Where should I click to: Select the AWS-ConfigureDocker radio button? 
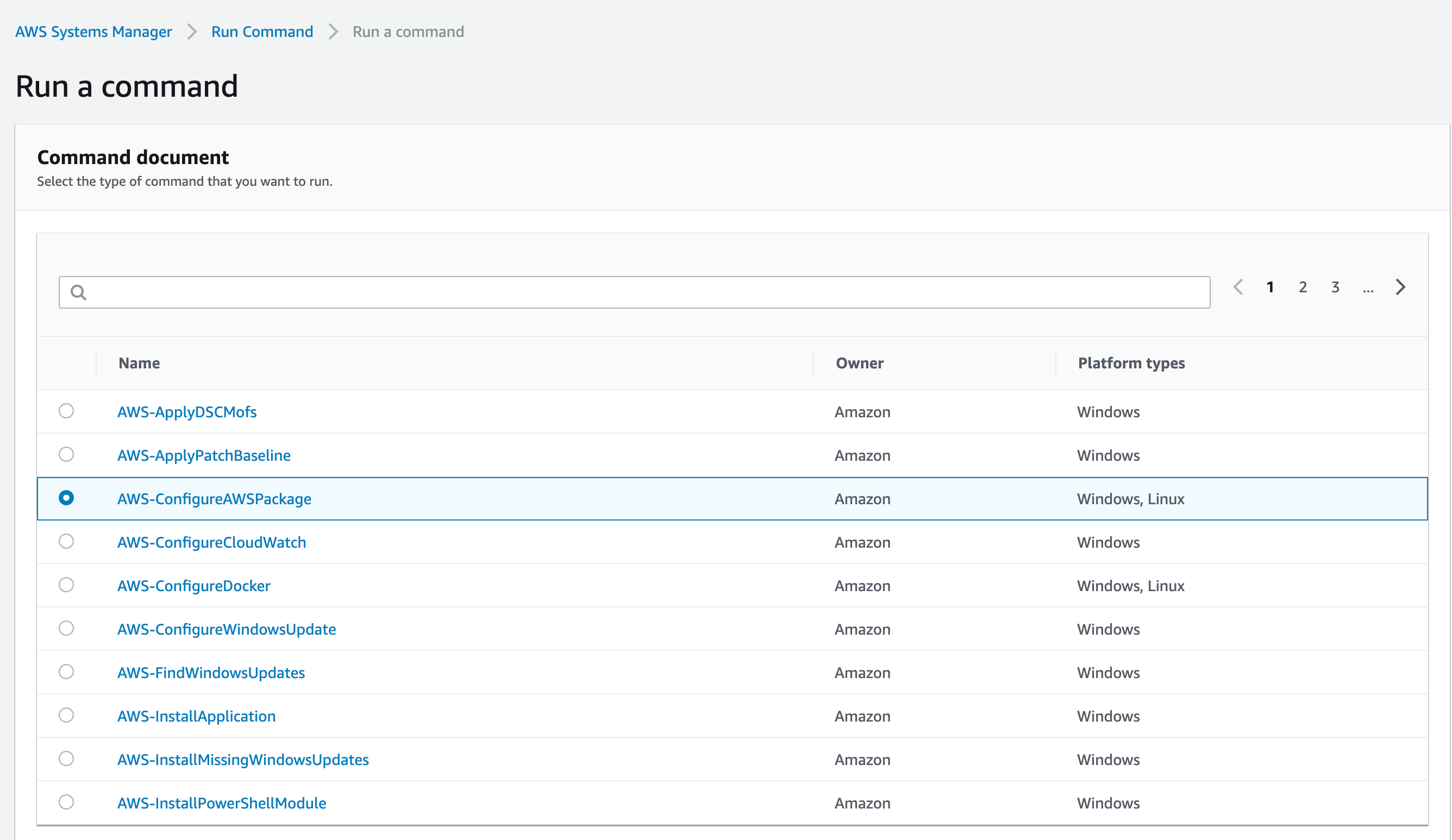pyautogui.click(x=66, y=585)
